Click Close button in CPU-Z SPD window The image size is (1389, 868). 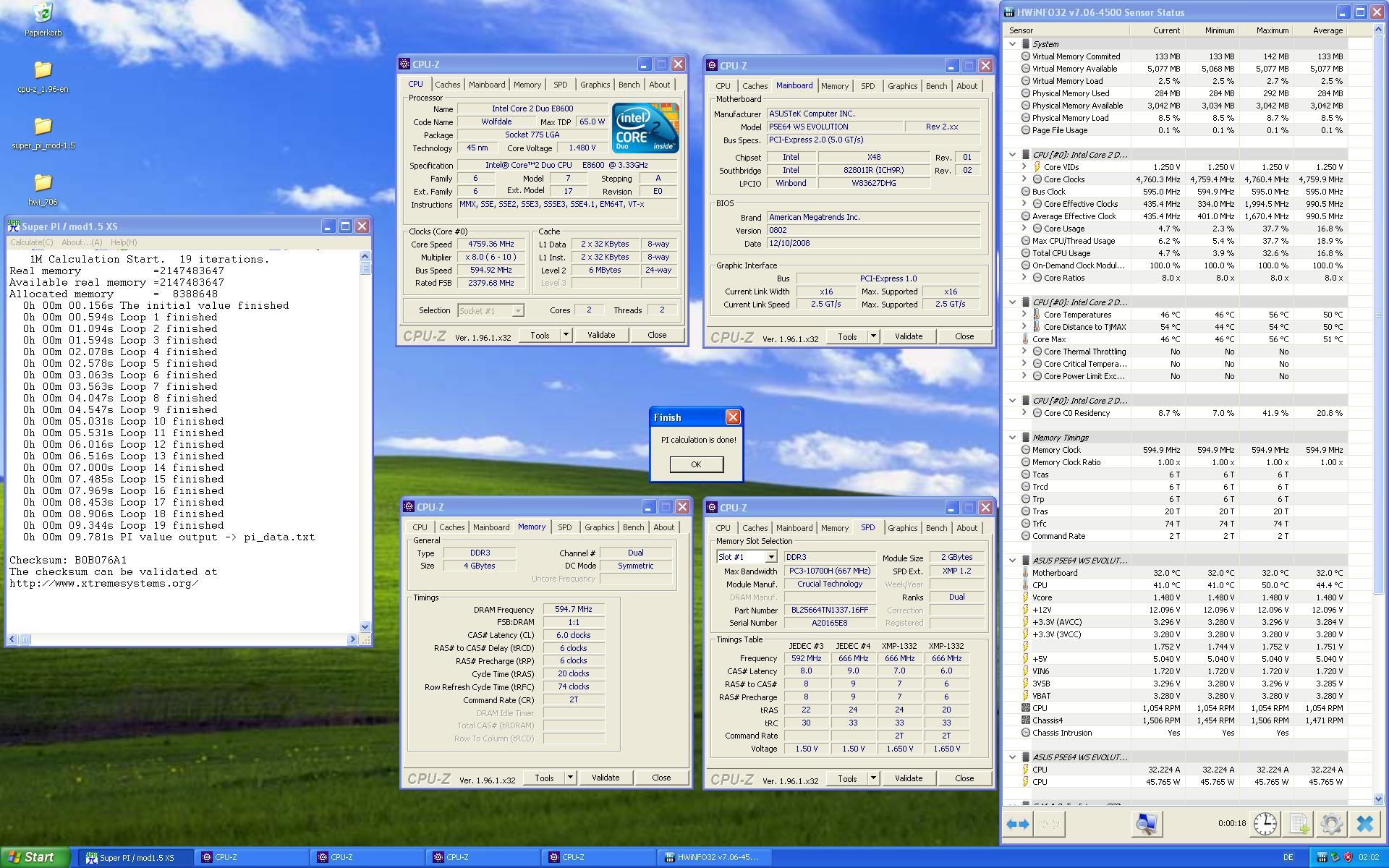(964, 779)
